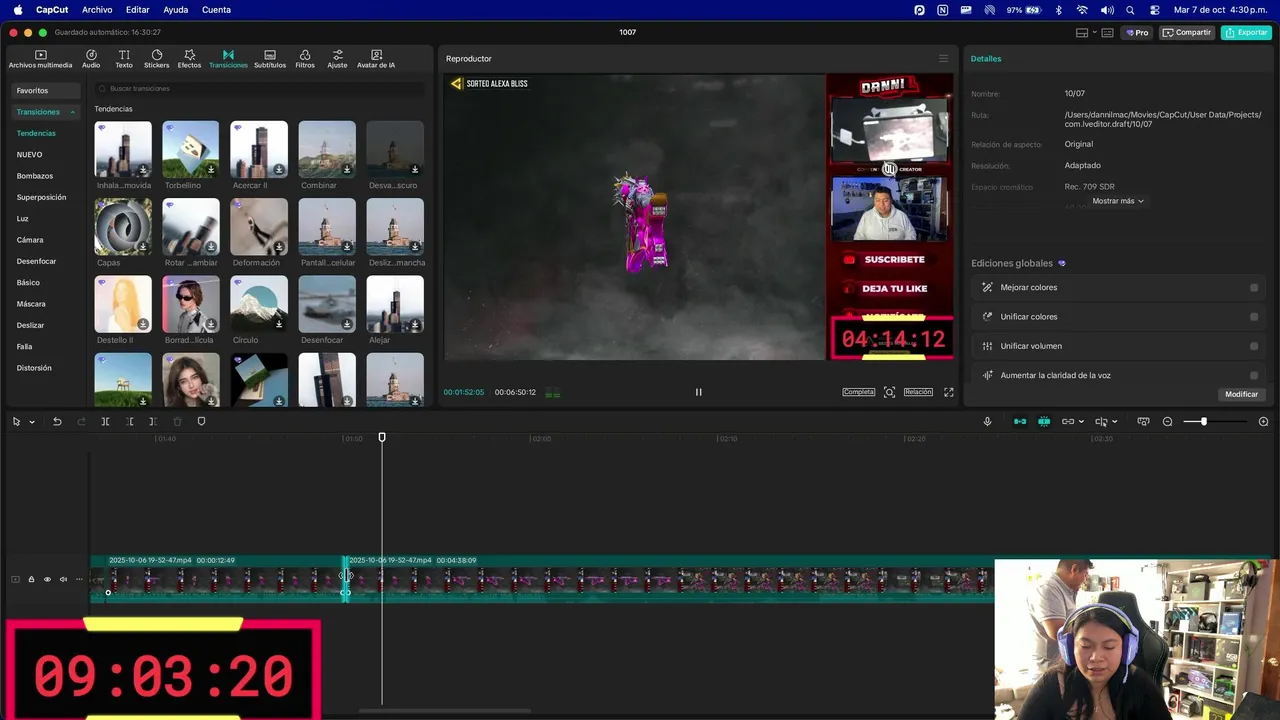Click the playhead marker on timeline ruler
Viewport: 1280px width, 720px height.
(382, 438)
